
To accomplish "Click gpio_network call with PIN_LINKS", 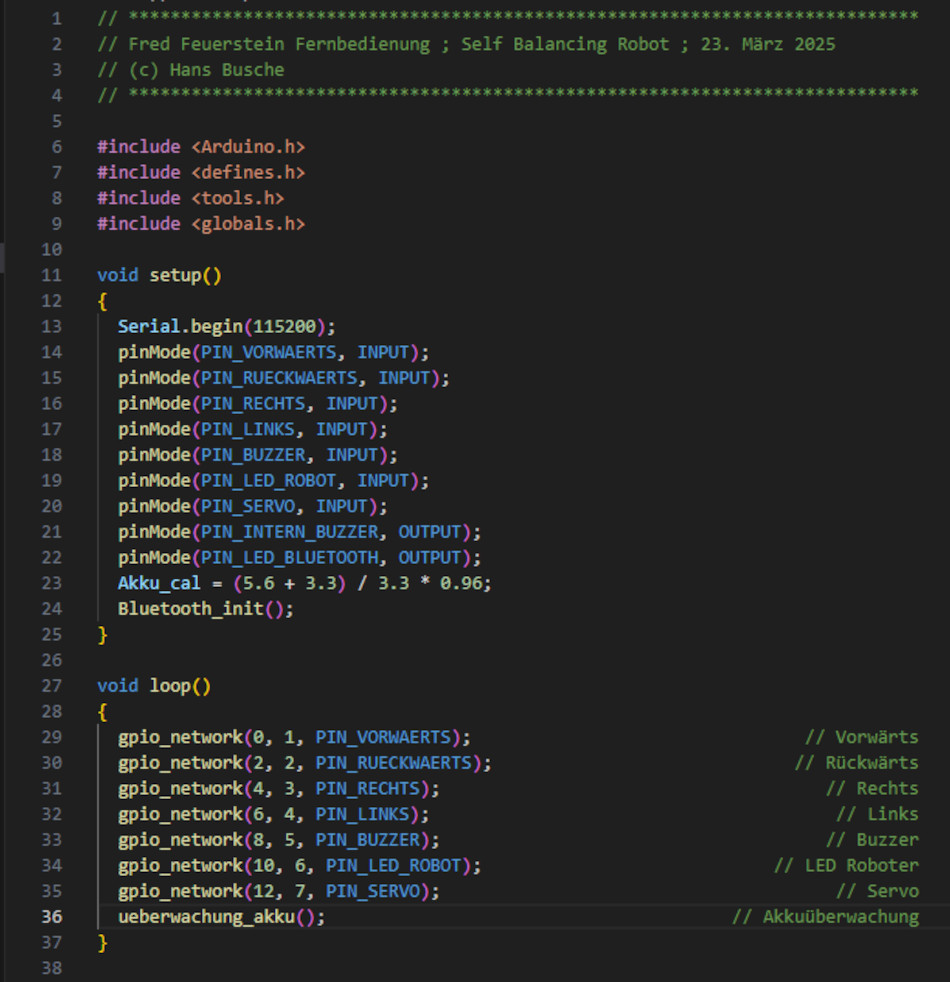I will click(x=274, y=814).
